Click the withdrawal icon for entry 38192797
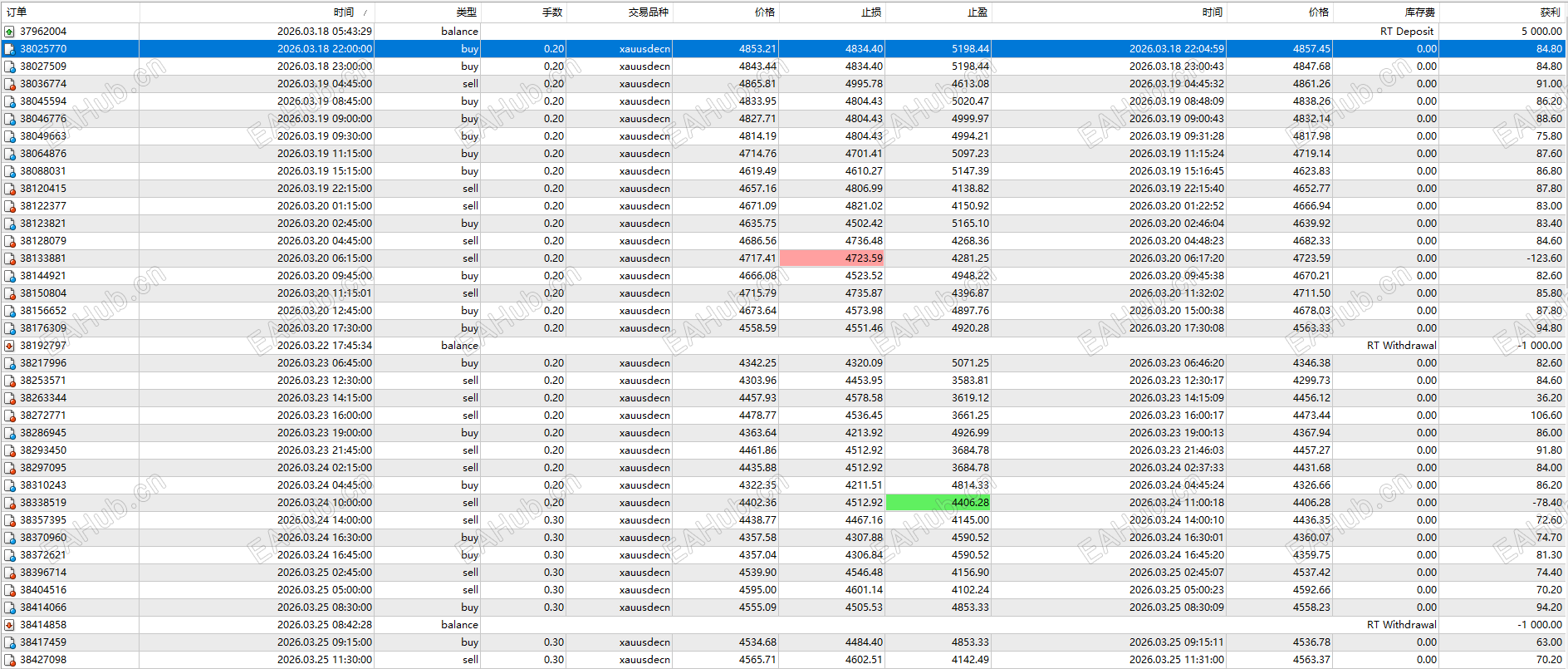Viewport: 1568px width, 669px height. tap(9, 346)
